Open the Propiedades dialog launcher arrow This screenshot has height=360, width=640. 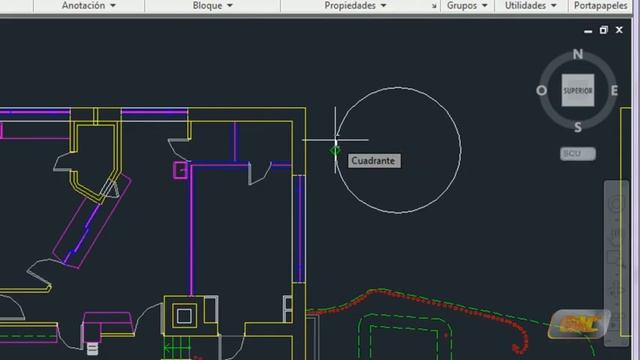pos(434,6)
